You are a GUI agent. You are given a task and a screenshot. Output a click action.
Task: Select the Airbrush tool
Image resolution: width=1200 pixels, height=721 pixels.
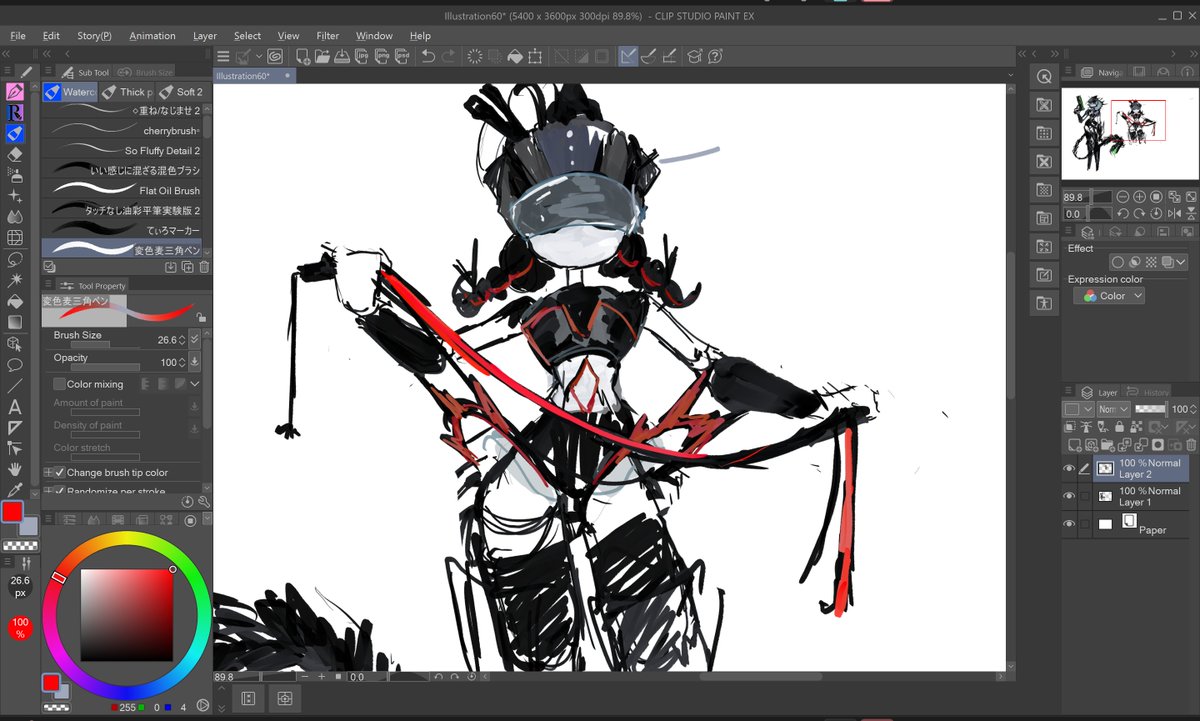pos(15,175)
